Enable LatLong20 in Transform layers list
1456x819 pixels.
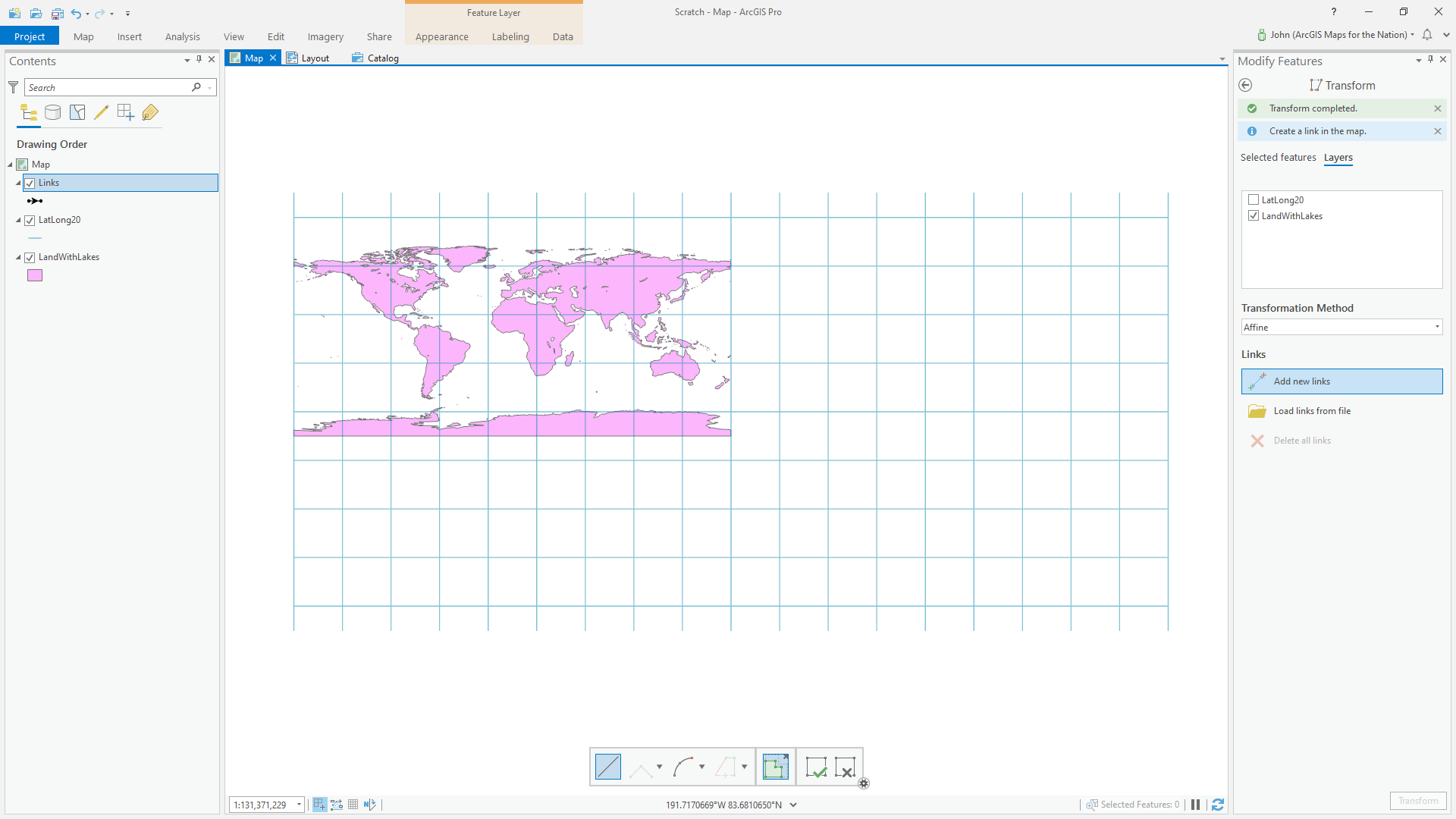[x=1254, y=200]
